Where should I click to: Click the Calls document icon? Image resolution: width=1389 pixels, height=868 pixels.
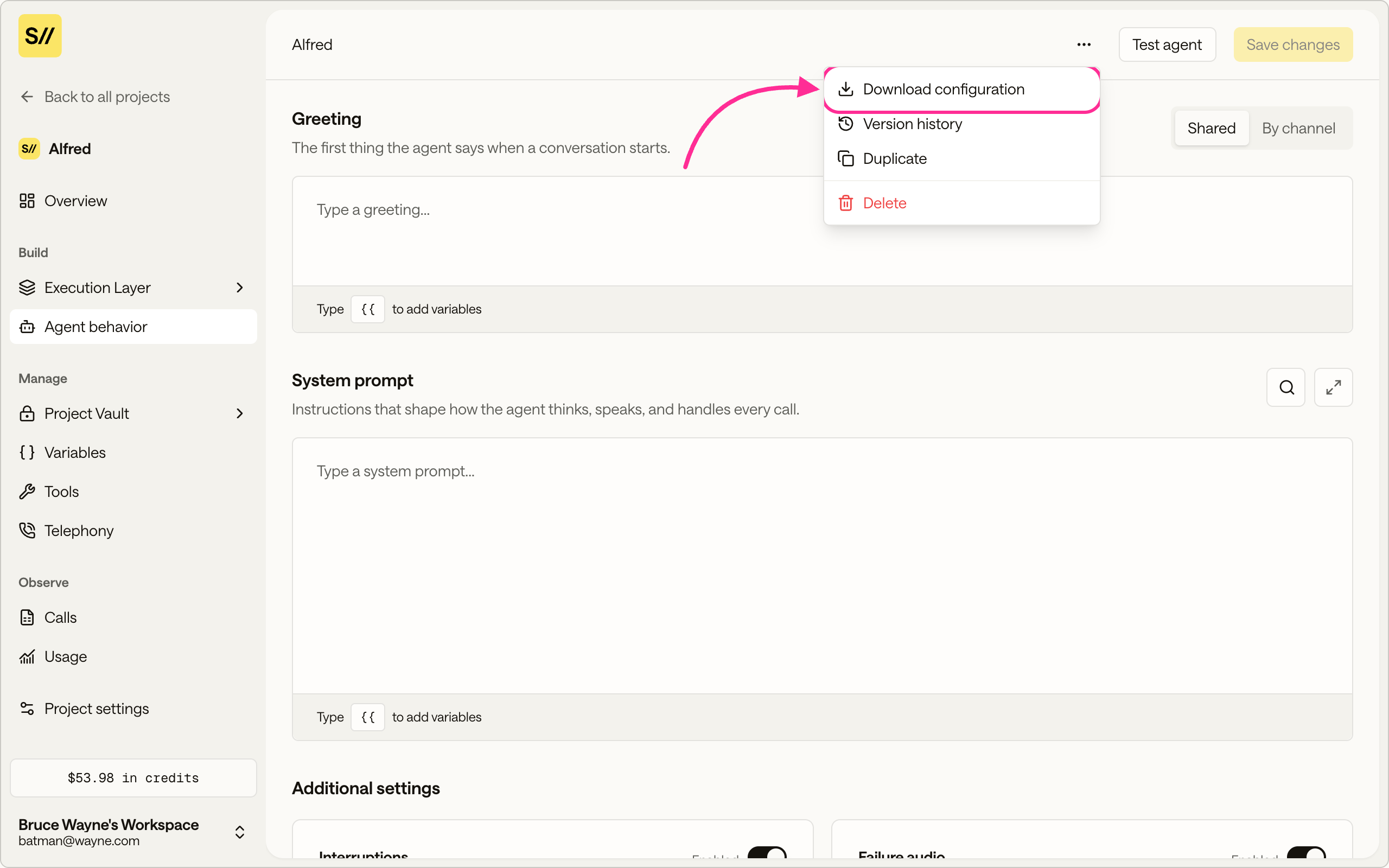point(27,617)
